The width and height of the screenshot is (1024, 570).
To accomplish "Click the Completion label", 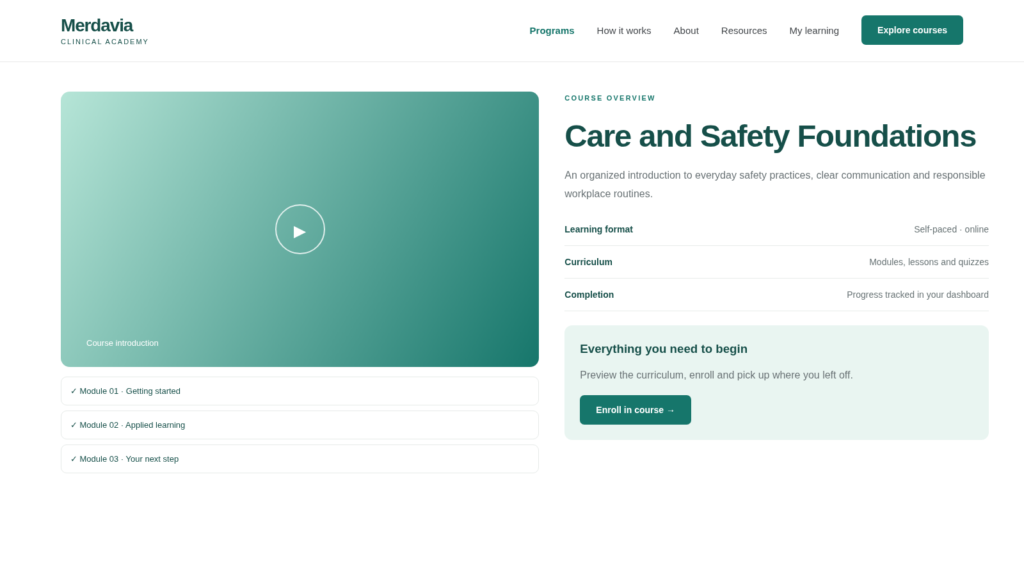I will click(589, 294).
